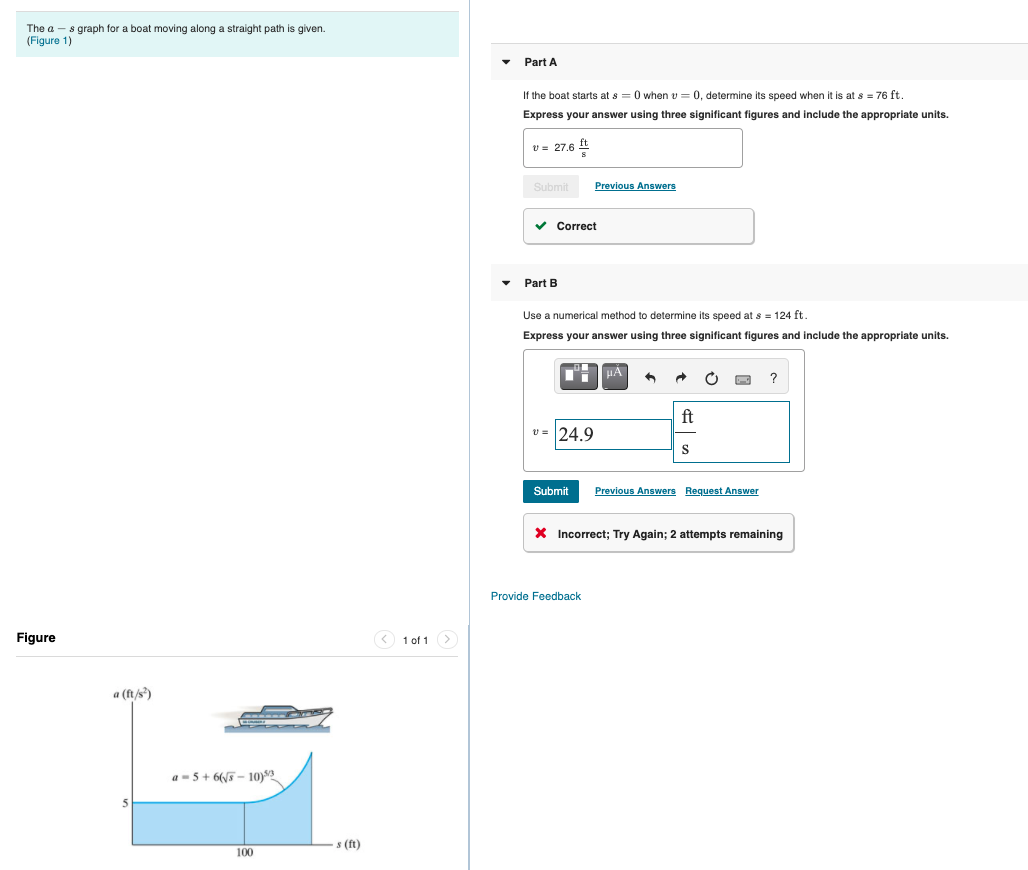Open the Figure 1 link
This screenshot has height=870, width=1028.
47,40
